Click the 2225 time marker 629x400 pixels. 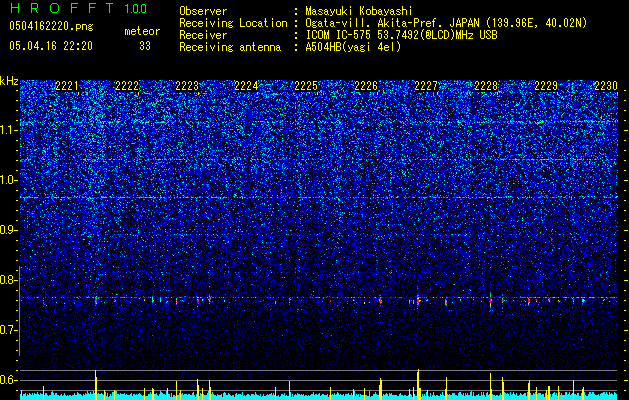pyautogui.click(x=306, y=86)
